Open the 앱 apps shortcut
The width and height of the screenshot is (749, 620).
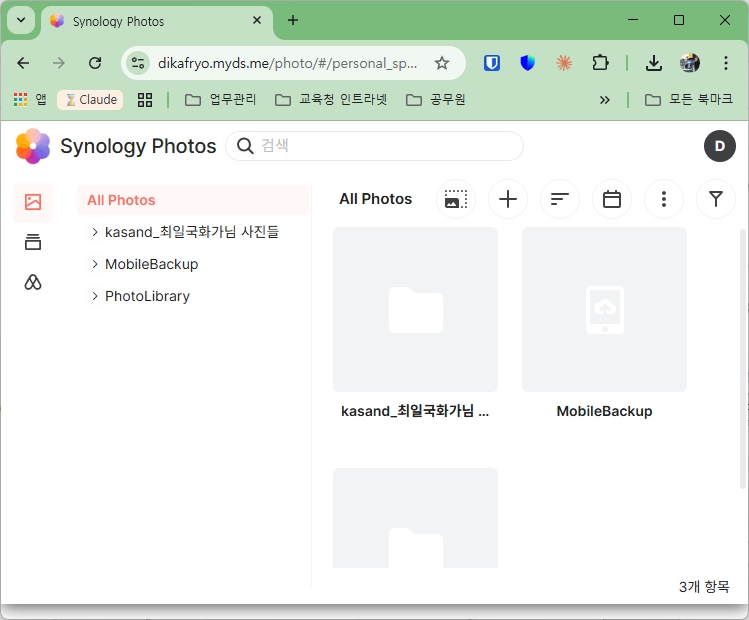click(30, 99)
